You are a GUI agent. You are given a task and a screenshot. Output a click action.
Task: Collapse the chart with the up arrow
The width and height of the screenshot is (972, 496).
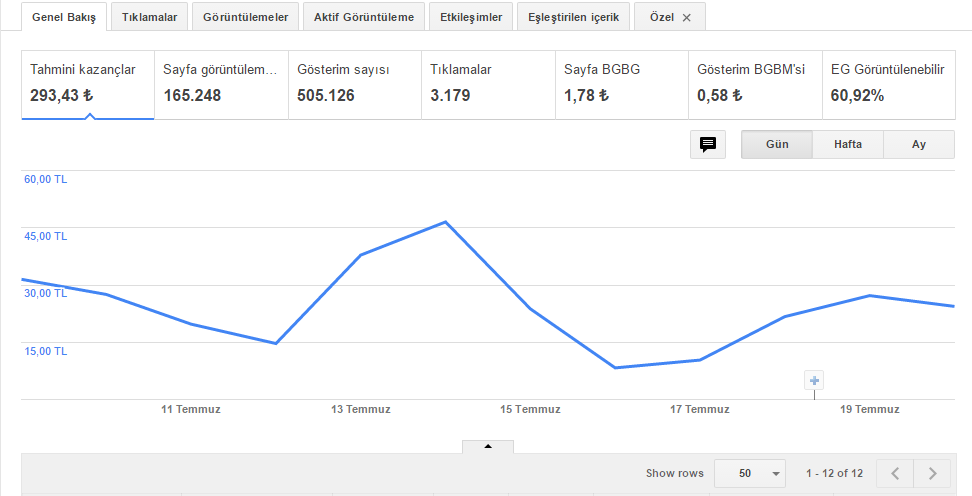pos(488,446)
